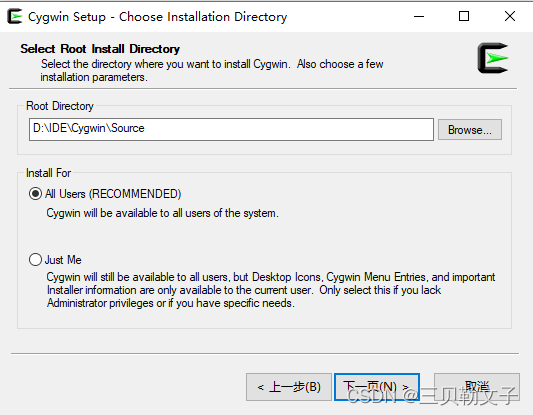Minimize the Cygwin Setup window
Screen dimensions: 533x415
click(419, 16)
